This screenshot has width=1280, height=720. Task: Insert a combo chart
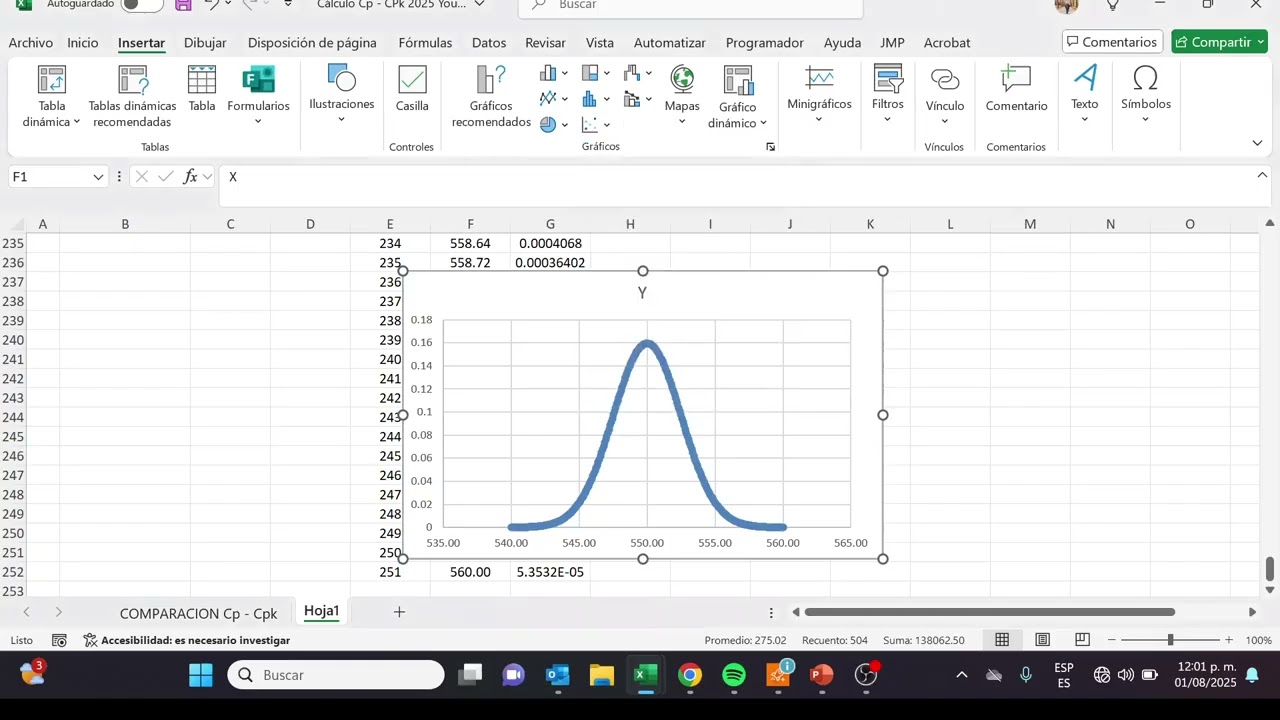(x=632, y=99)
